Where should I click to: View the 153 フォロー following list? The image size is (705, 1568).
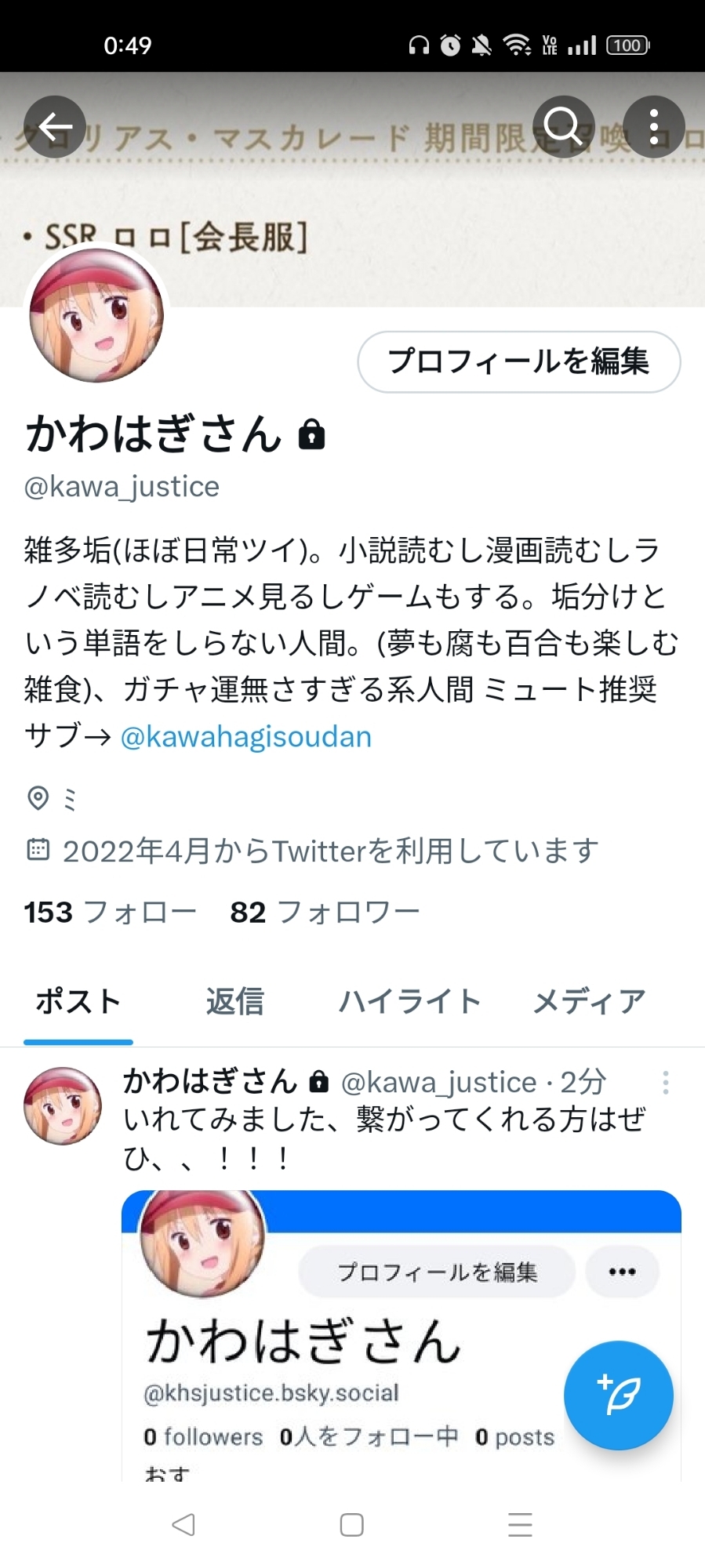click(x=110, y=912)
